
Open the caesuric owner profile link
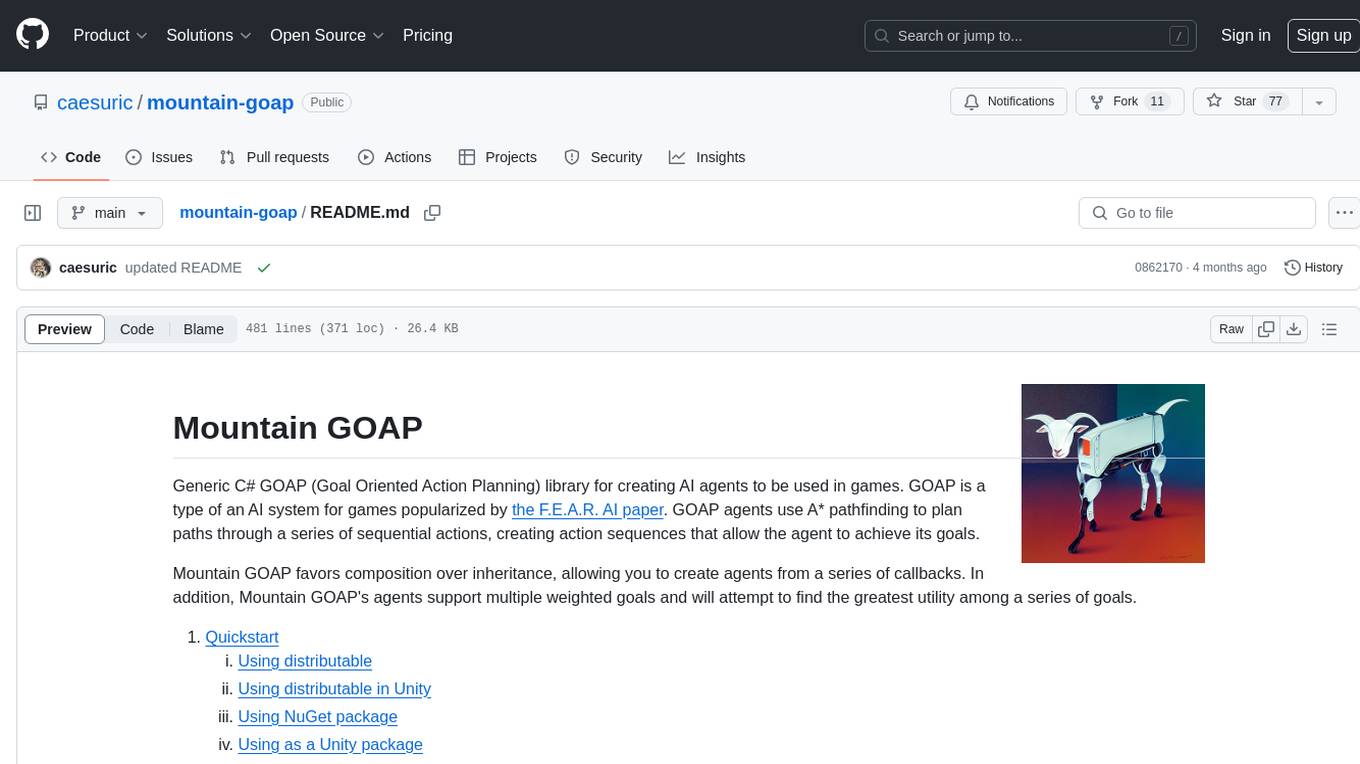95,102
